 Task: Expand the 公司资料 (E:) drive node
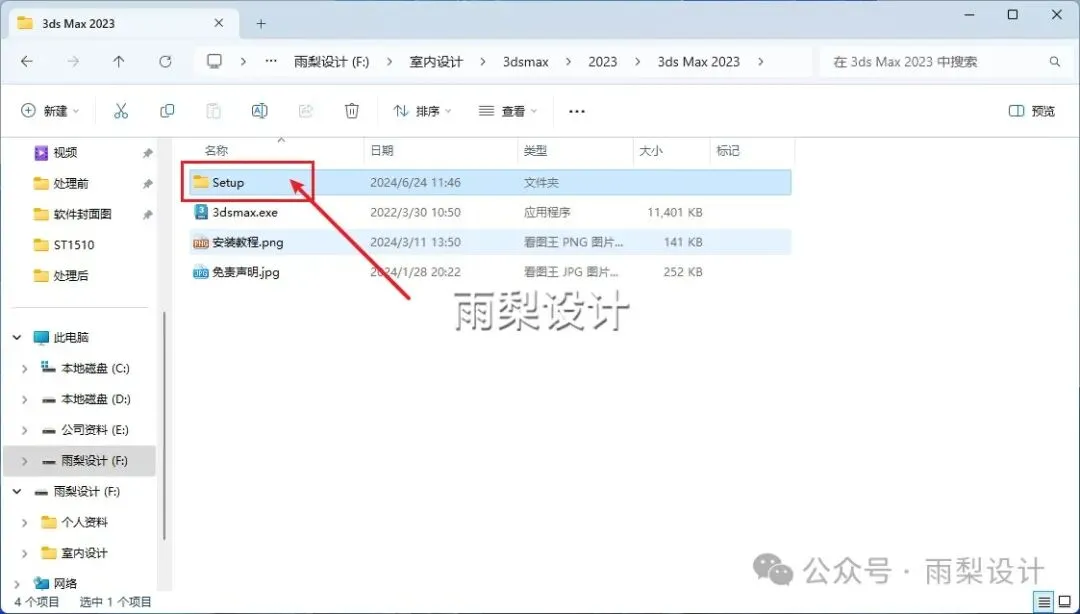tap(25, 430)
